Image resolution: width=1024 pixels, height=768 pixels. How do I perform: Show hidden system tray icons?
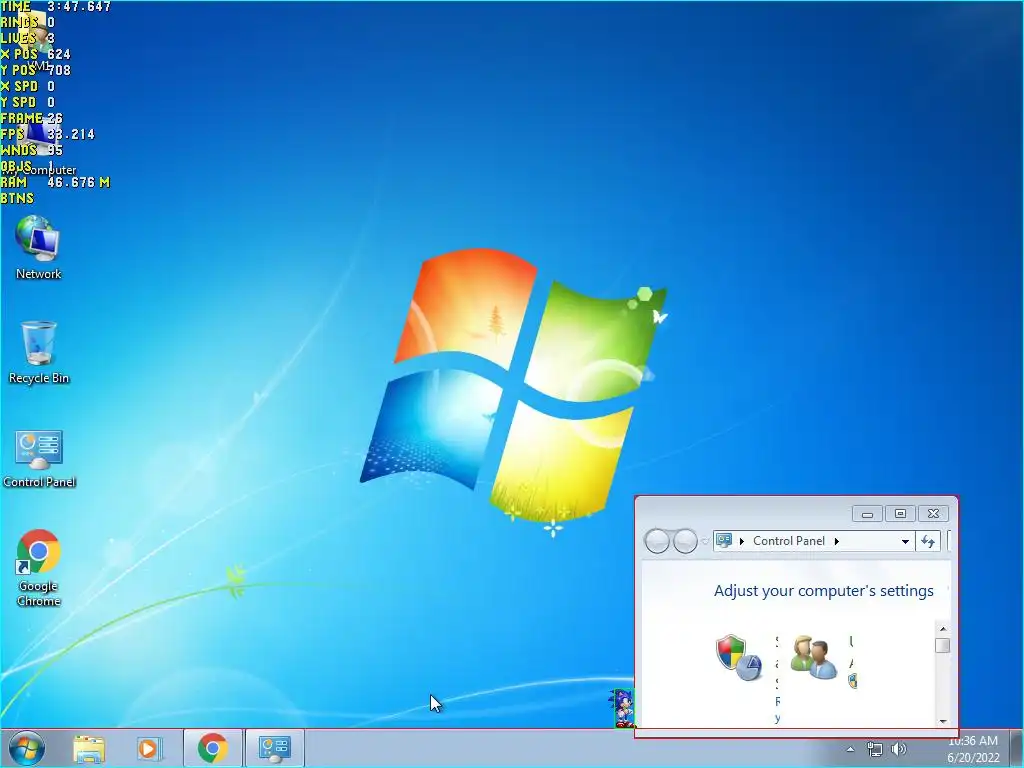[x=850, y=749]
